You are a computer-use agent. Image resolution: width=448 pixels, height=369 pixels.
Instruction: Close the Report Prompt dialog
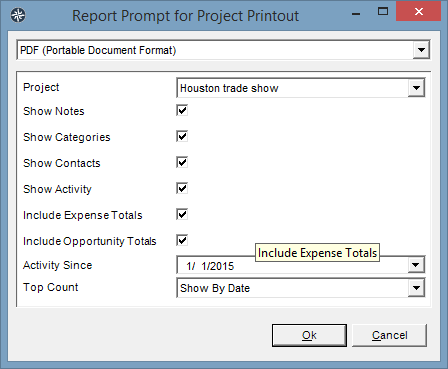tap(419, 12)
